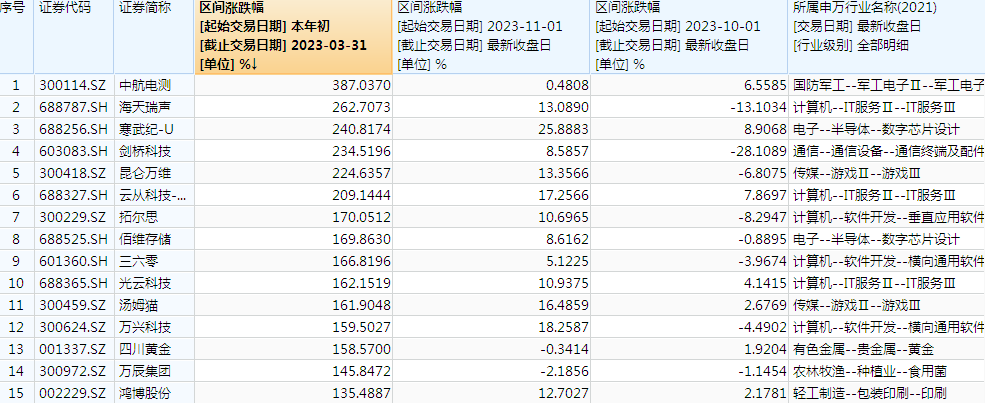Click stock code 300114.SZ
The image size is (985, 403).
pos(73,85)
